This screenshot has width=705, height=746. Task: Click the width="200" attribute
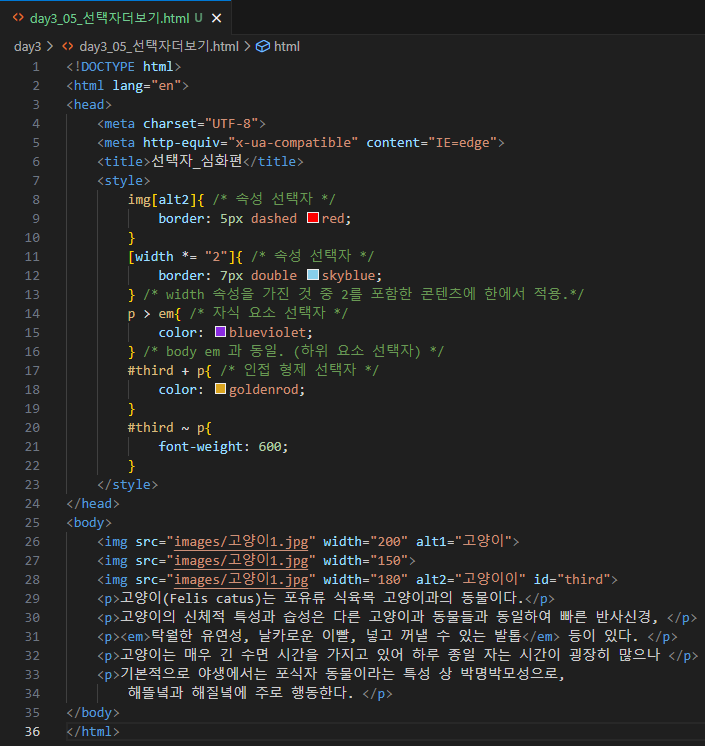coord(365,541)
